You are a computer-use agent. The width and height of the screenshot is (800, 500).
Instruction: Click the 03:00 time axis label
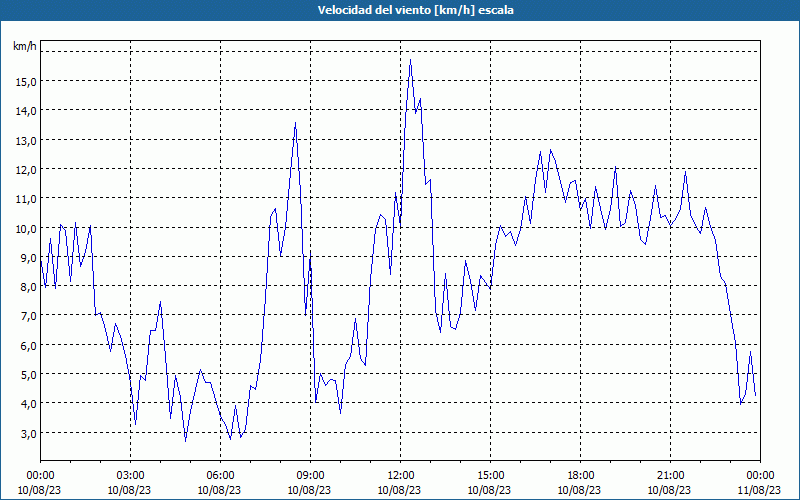[130, 476]
